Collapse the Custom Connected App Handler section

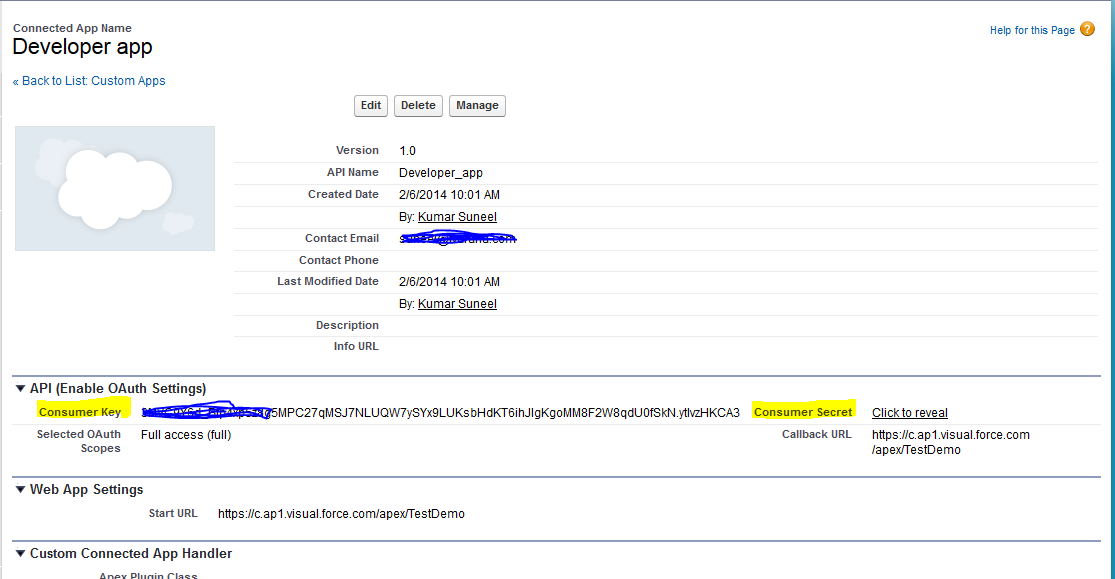[21, 553]
